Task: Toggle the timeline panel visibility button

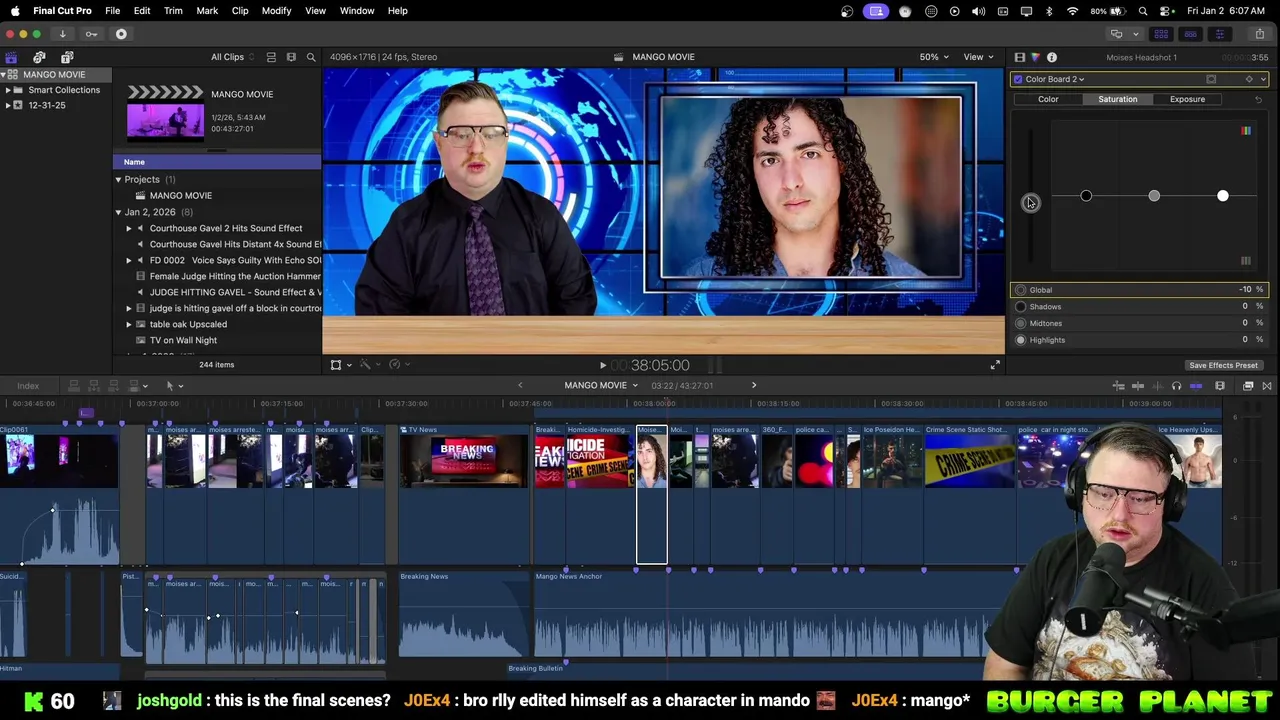Action: (x=1190, y=34)
